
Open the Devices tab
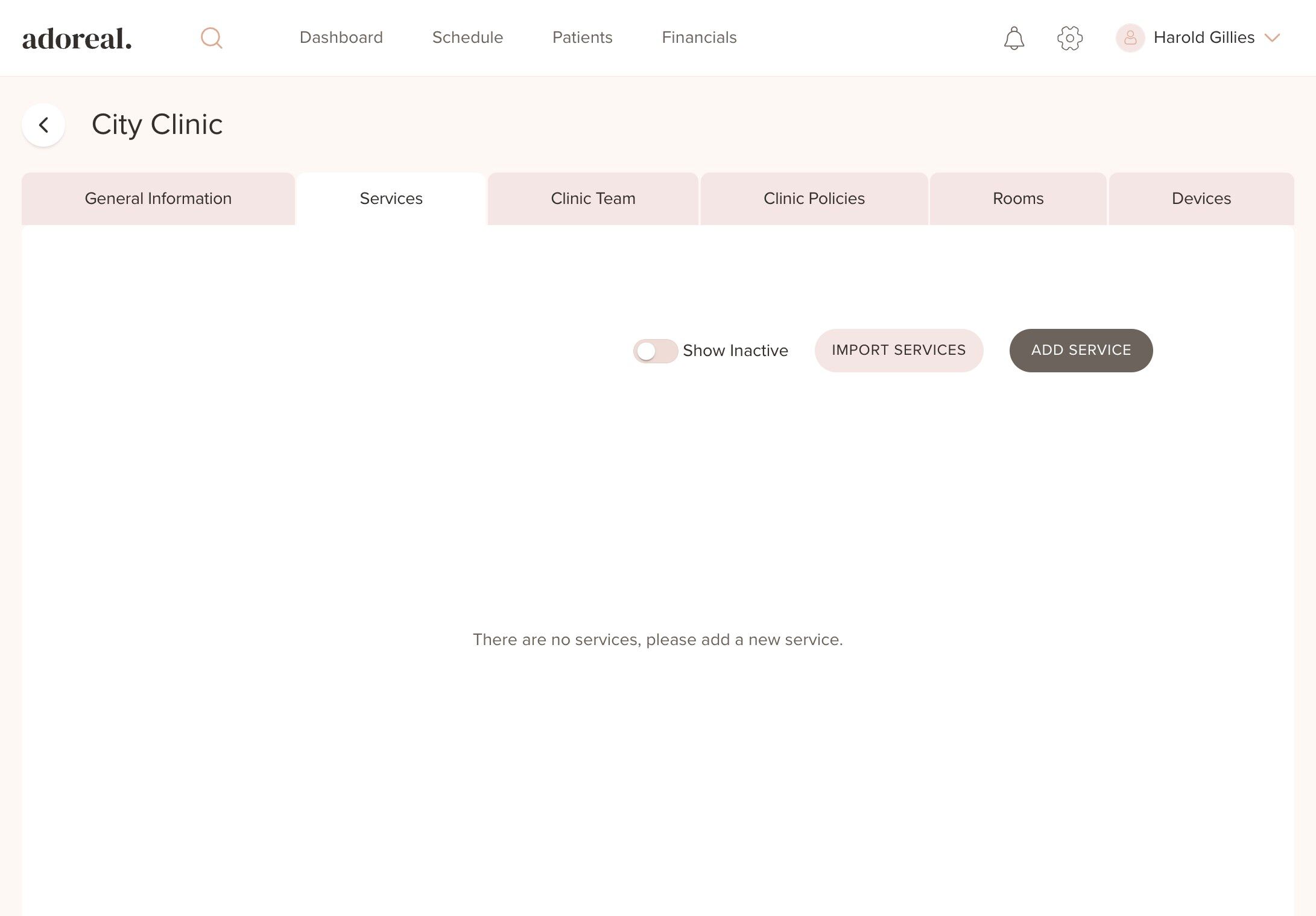pos(1201,199)
